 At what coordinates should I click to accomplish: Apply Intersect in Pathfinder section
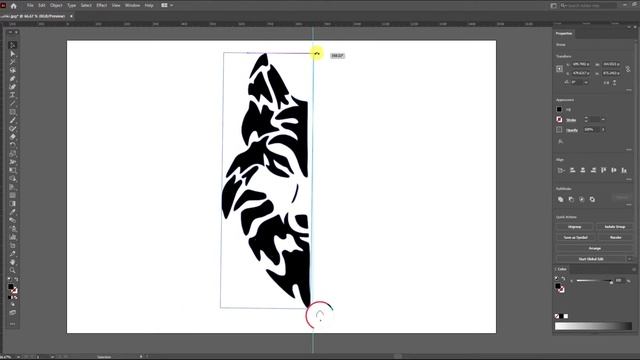tap(582, 199)
